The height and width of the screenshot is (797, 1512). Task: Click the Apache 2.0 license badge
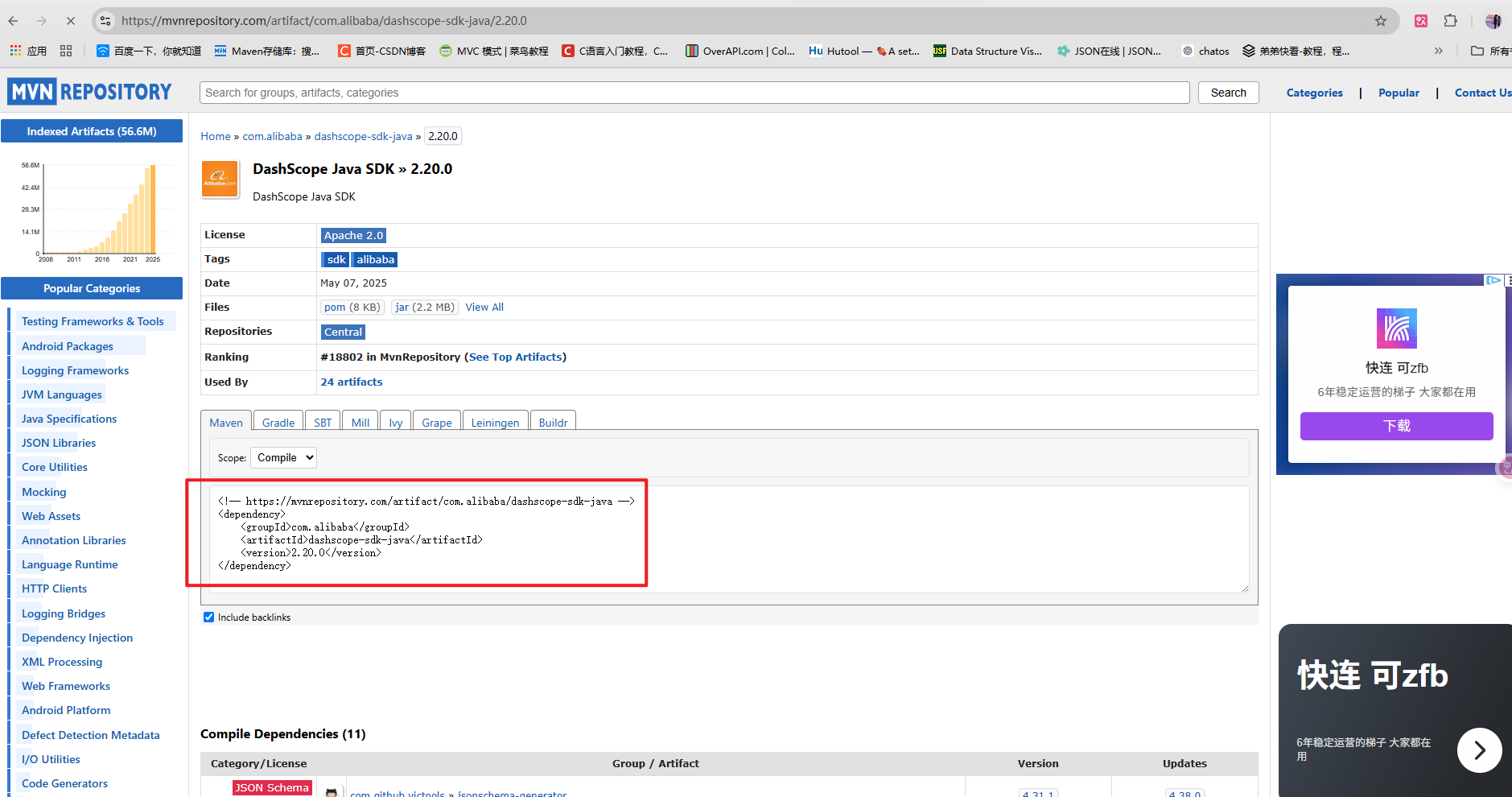coord(354,235)
